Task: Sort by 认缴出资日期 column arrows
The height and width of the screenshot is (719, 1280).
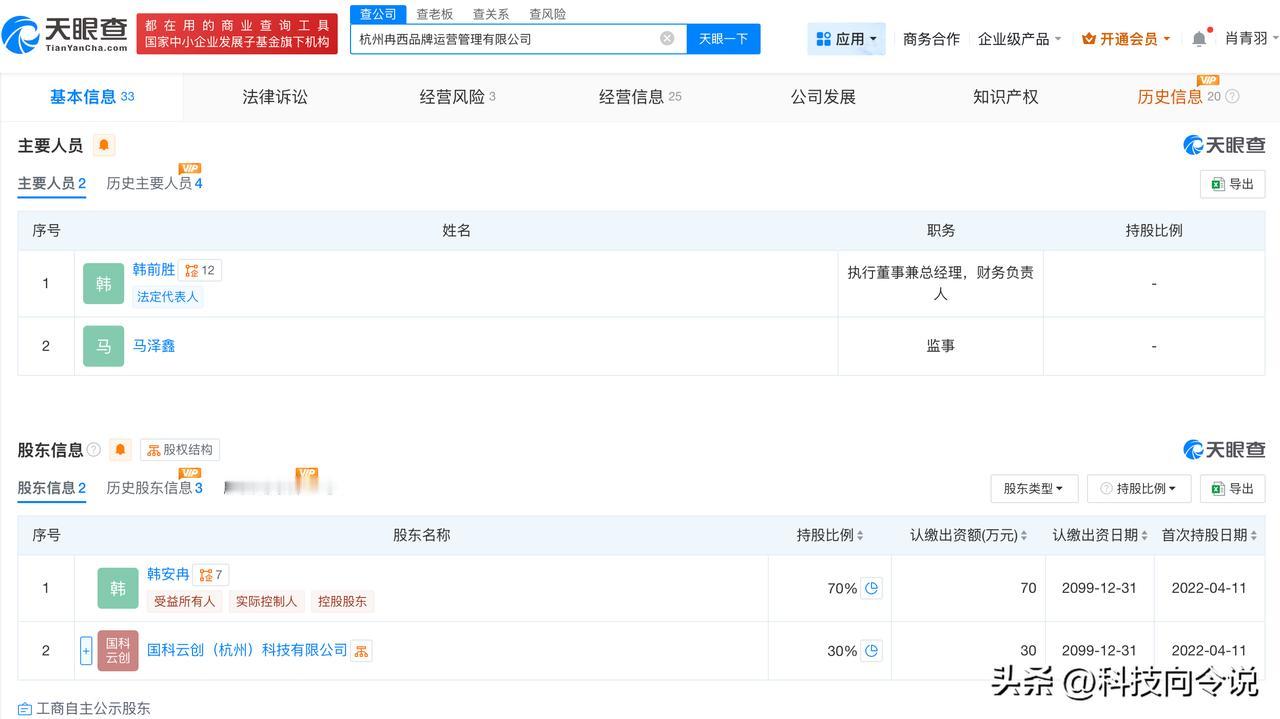Action: (x=1144, y=536)
